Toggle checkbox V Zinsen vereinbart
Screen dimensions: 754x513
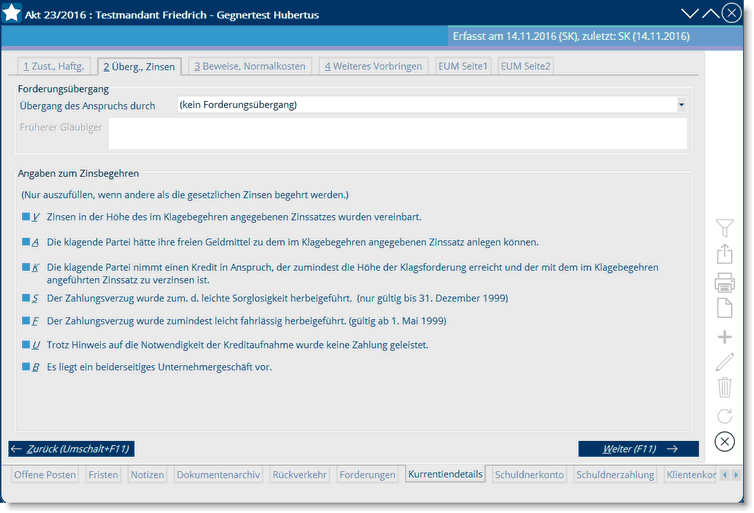coord(26,217)
